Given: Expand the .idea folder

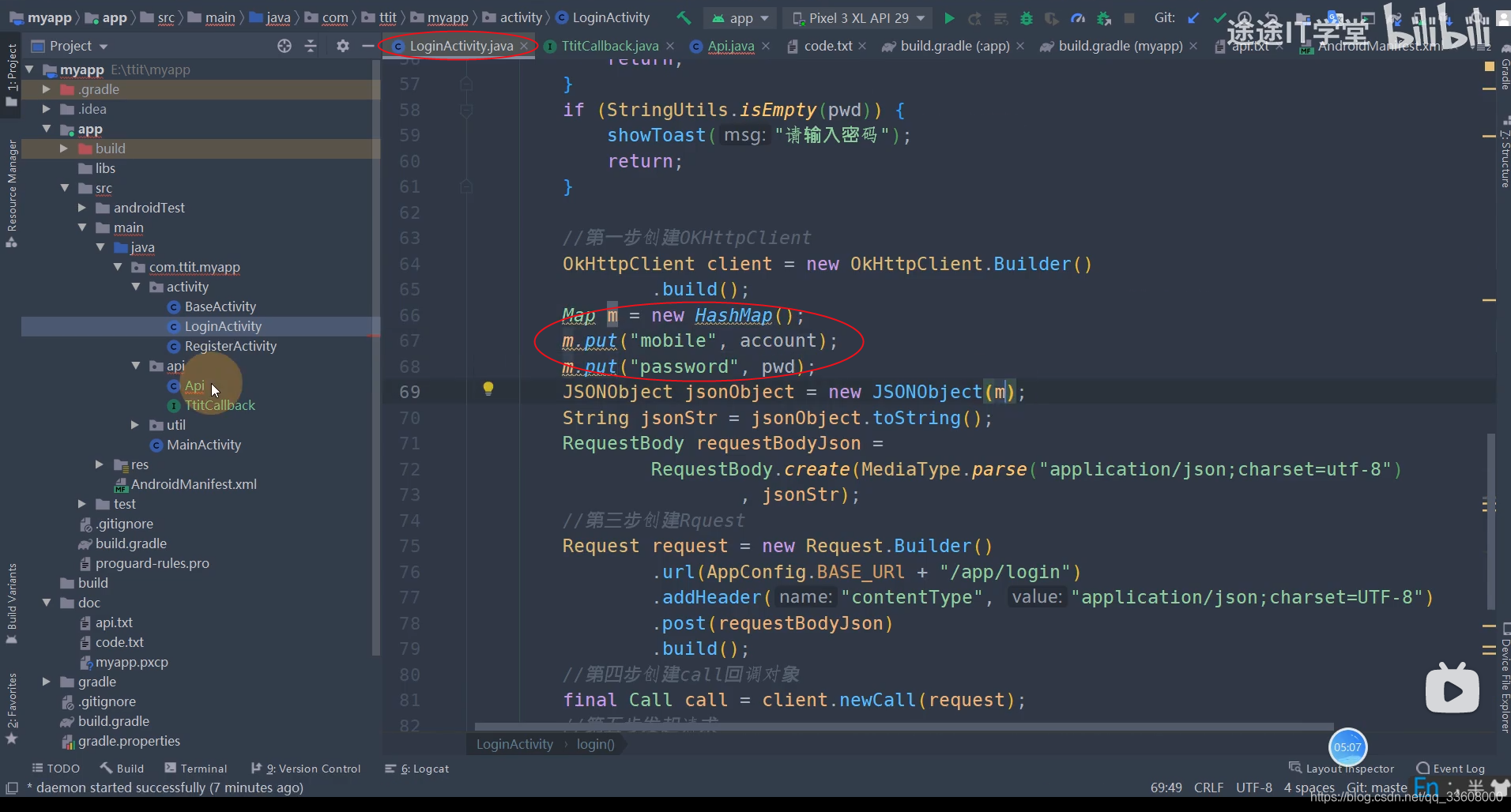Looking at the screenshot, I should [x=47, y=109].
